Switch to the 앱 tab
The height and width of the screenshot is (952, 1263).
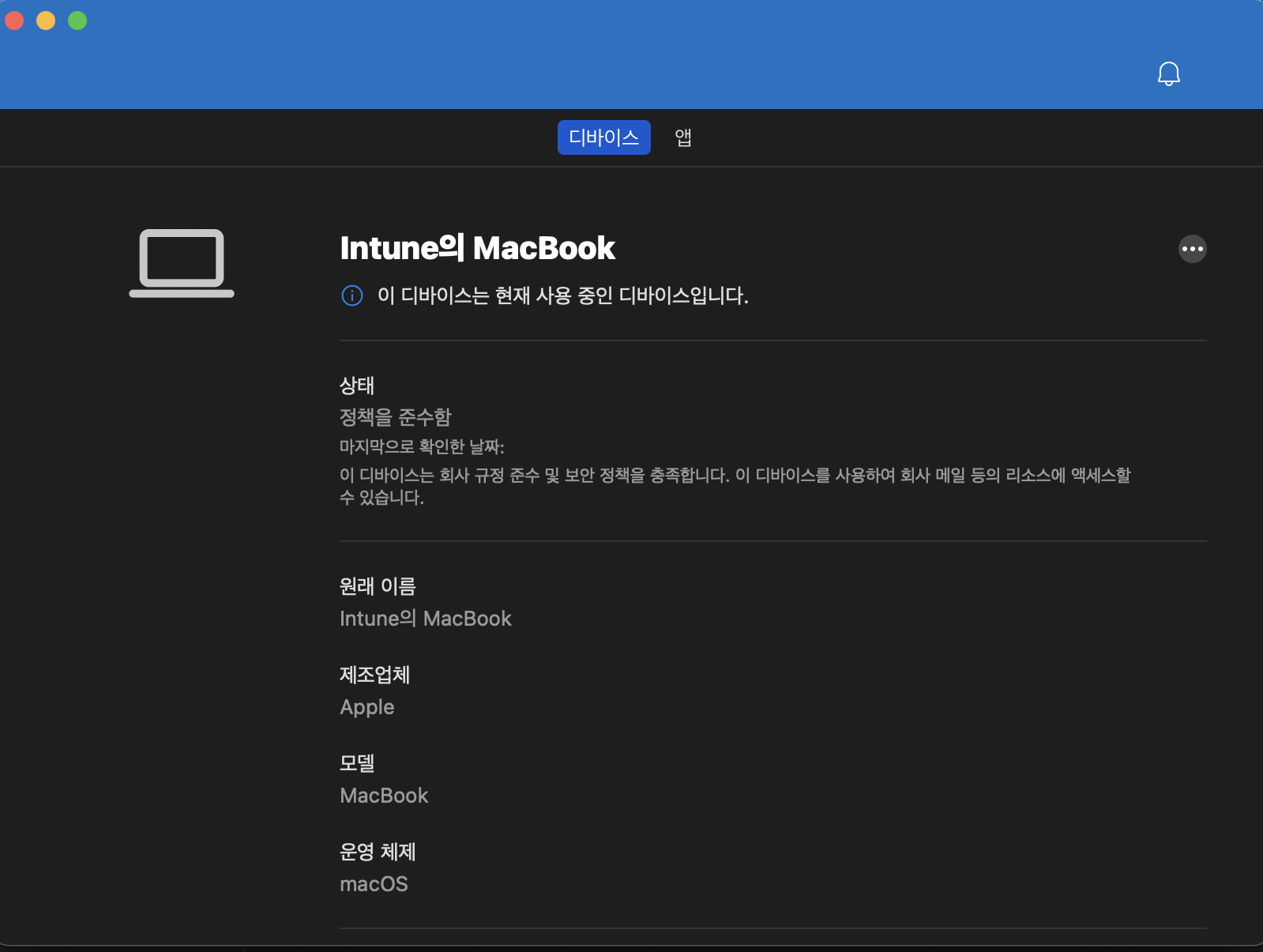[x=683, y=137]
